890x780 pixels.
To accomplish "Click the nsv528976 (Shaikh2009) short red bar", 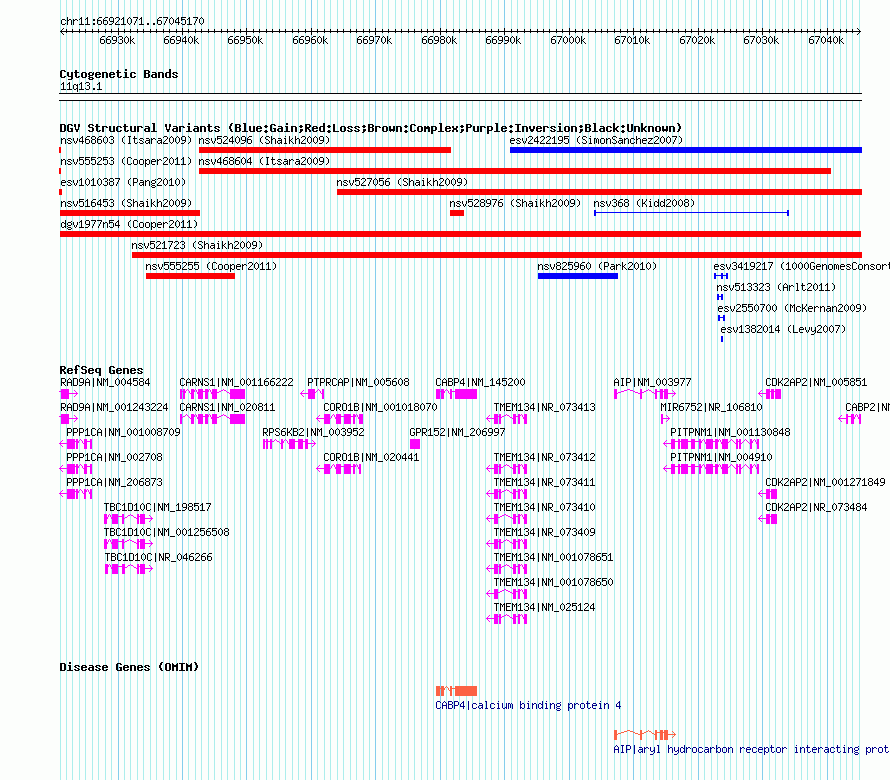I will tap(457, 213).
